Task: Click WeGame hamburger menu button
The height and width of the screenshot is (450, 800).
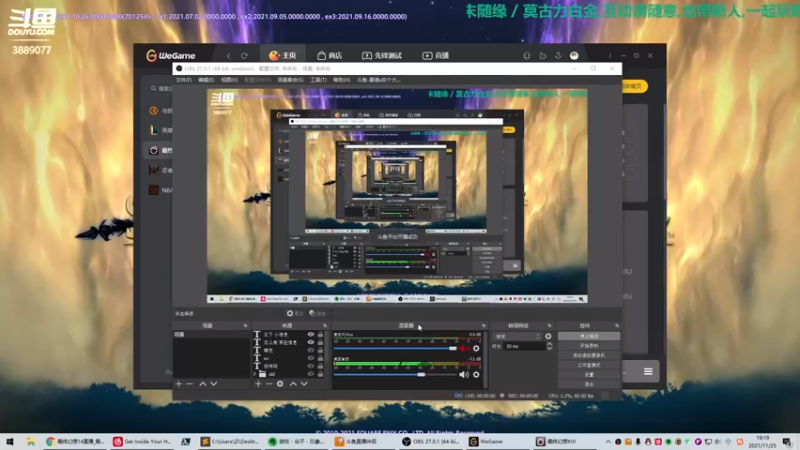Action: pos(648,371)
